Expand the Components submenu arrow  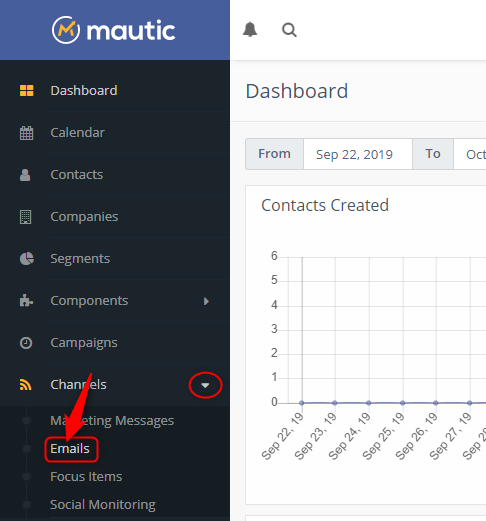point(206,301)
